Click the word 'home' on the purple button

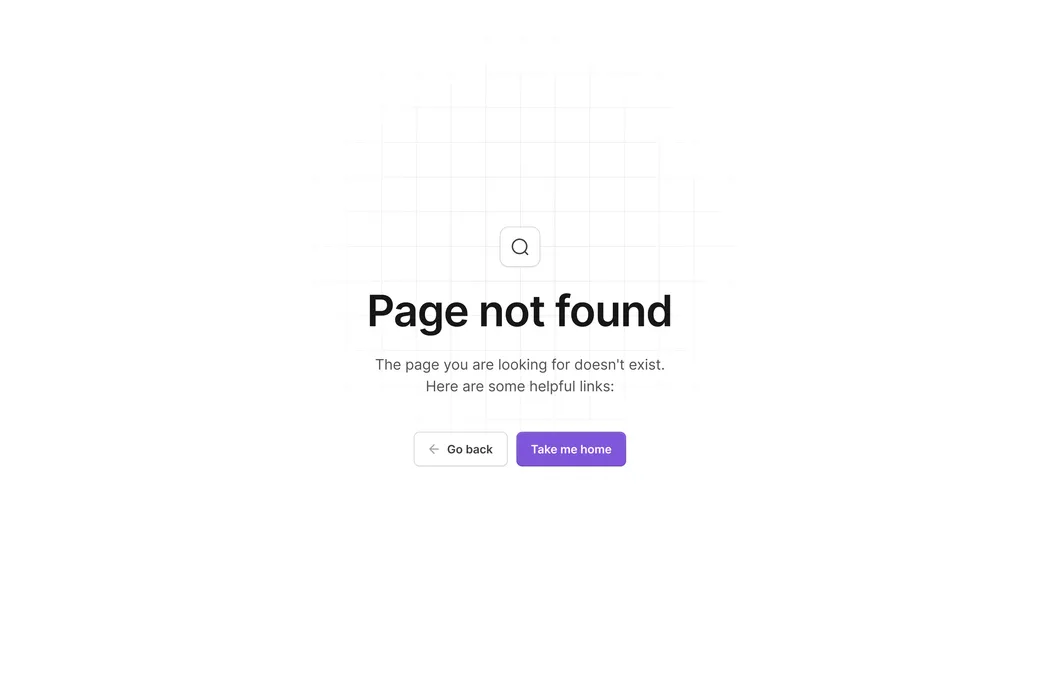tap(596, 450)
